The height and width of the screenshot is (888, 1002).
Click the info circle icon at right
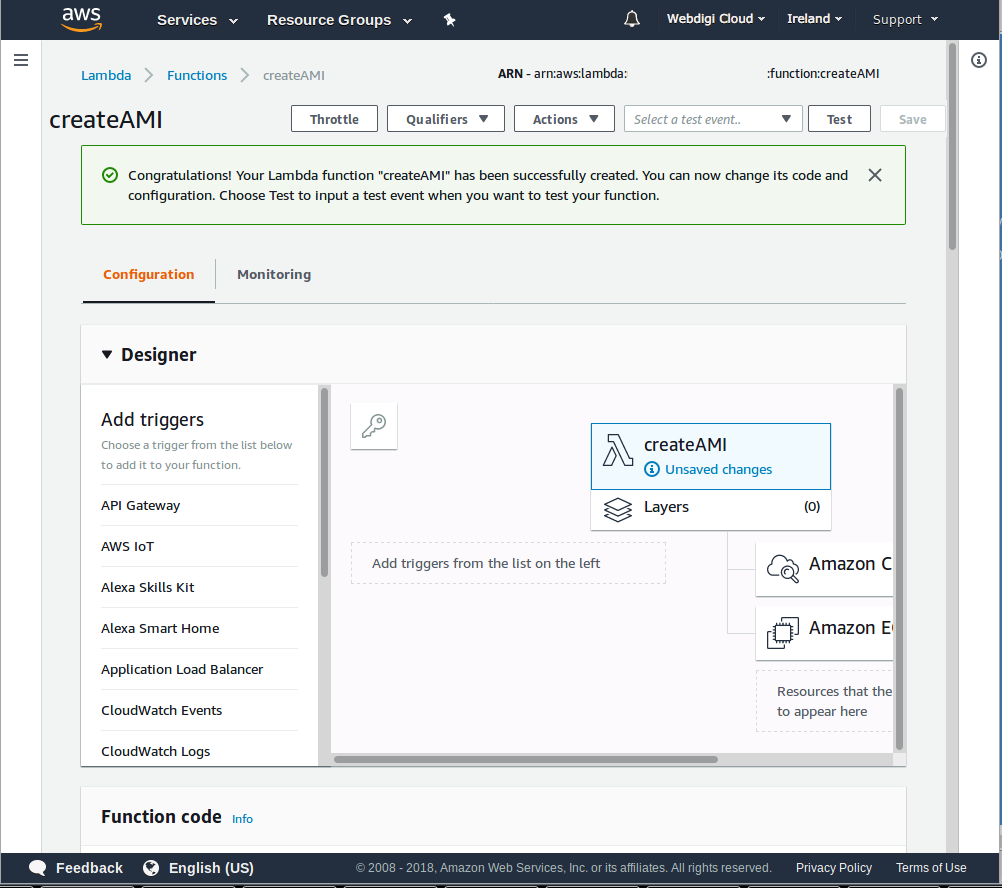point(978,60)
